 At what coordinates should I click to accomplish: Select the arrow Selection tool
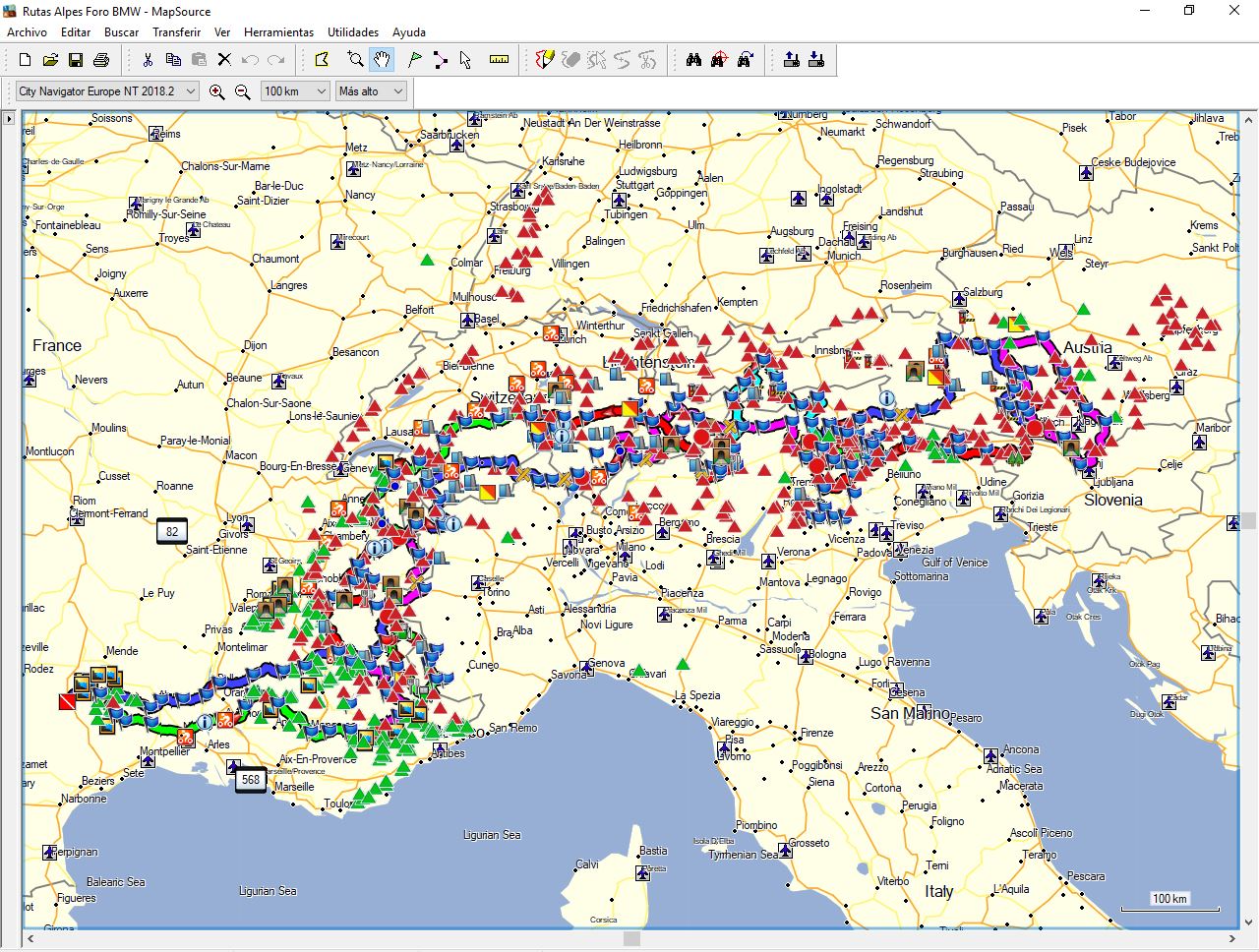(x=465, y=60)
